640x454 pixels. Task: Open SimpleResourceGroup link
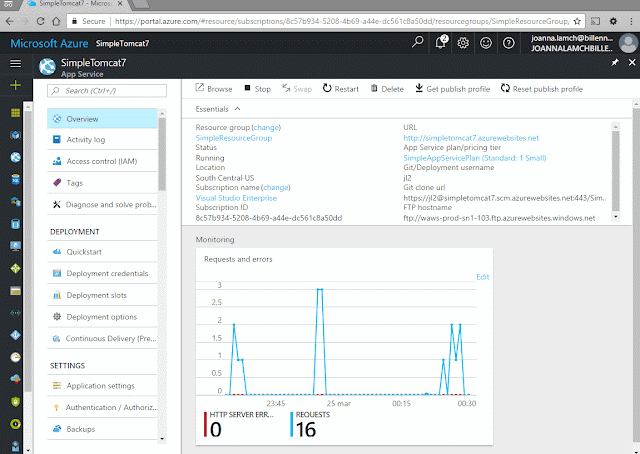233,138
